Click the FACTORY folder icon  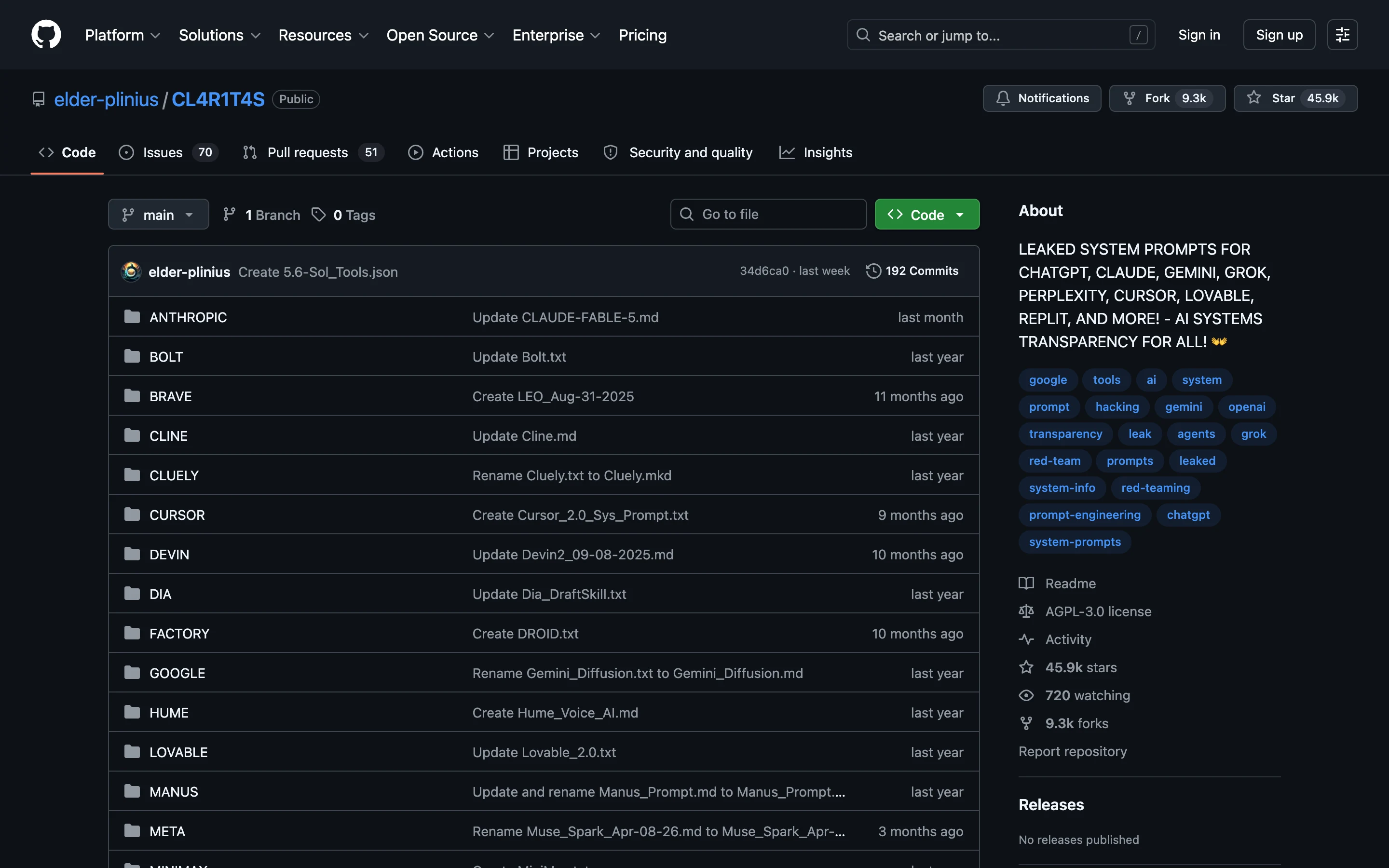pyautogui.click(x=132, y=633)
